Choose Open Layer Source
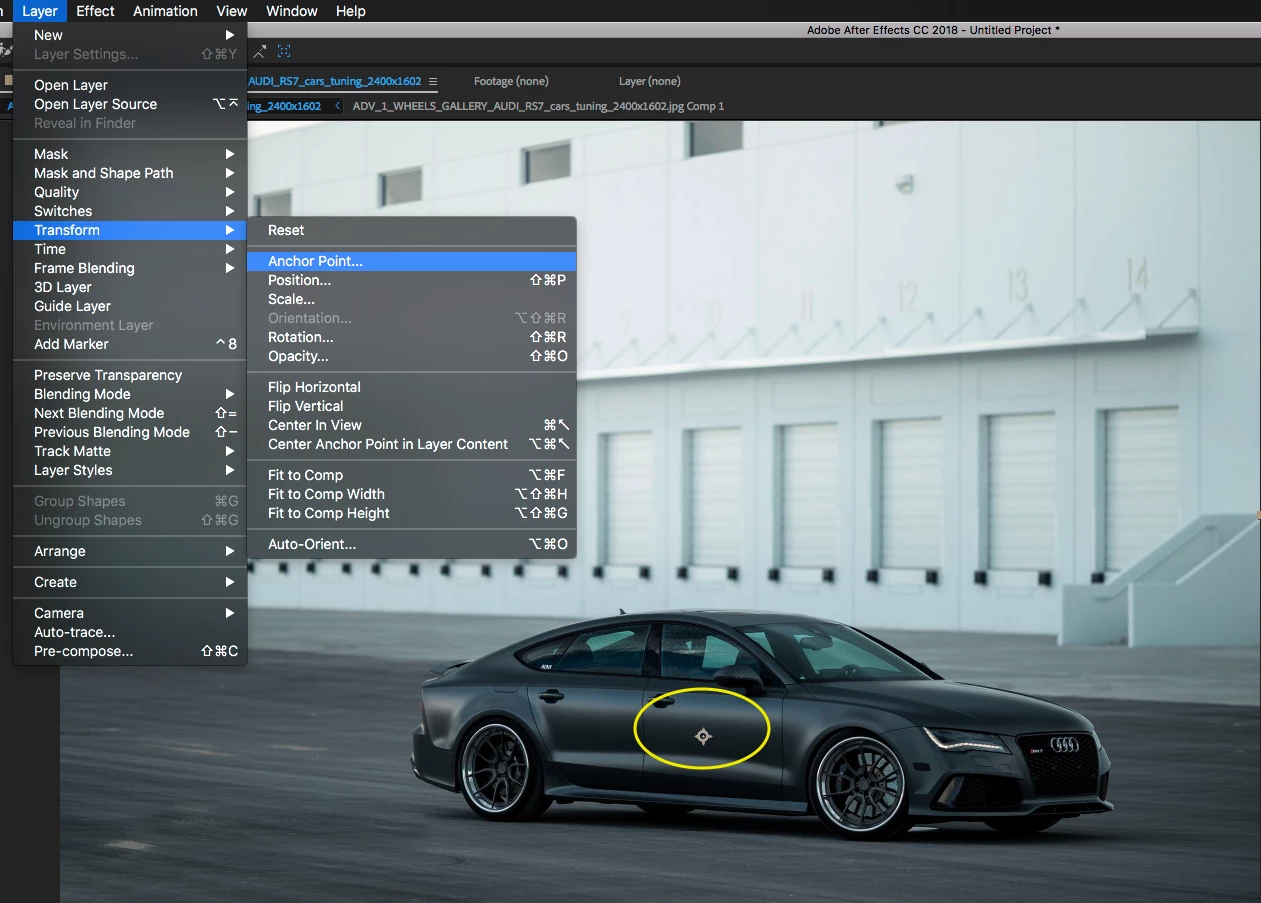This screenshot has height=903, width=1261. click(x=130, y=104)
